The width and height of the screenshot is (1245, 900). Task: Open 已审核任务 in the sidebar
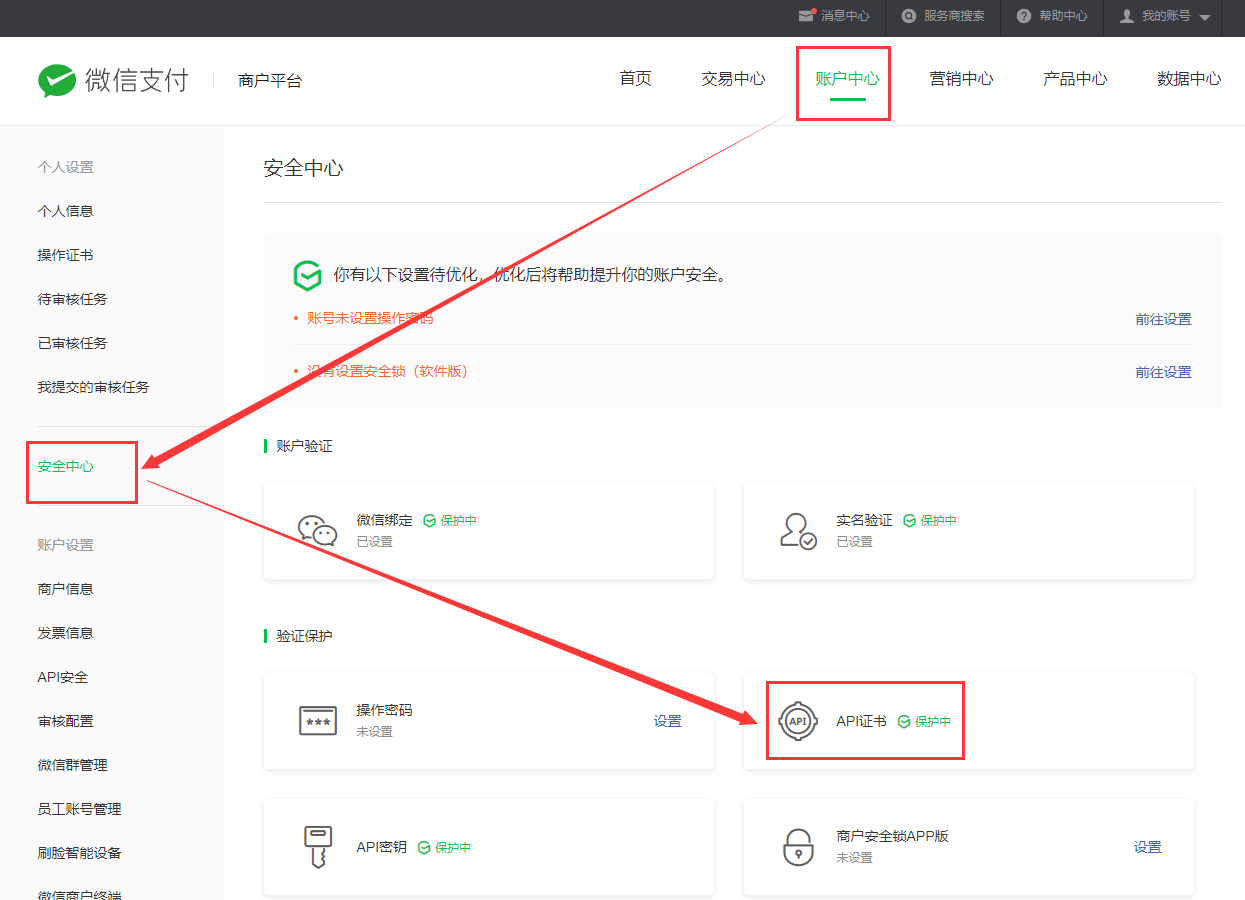pyautogui.click(x=73, y=343)
